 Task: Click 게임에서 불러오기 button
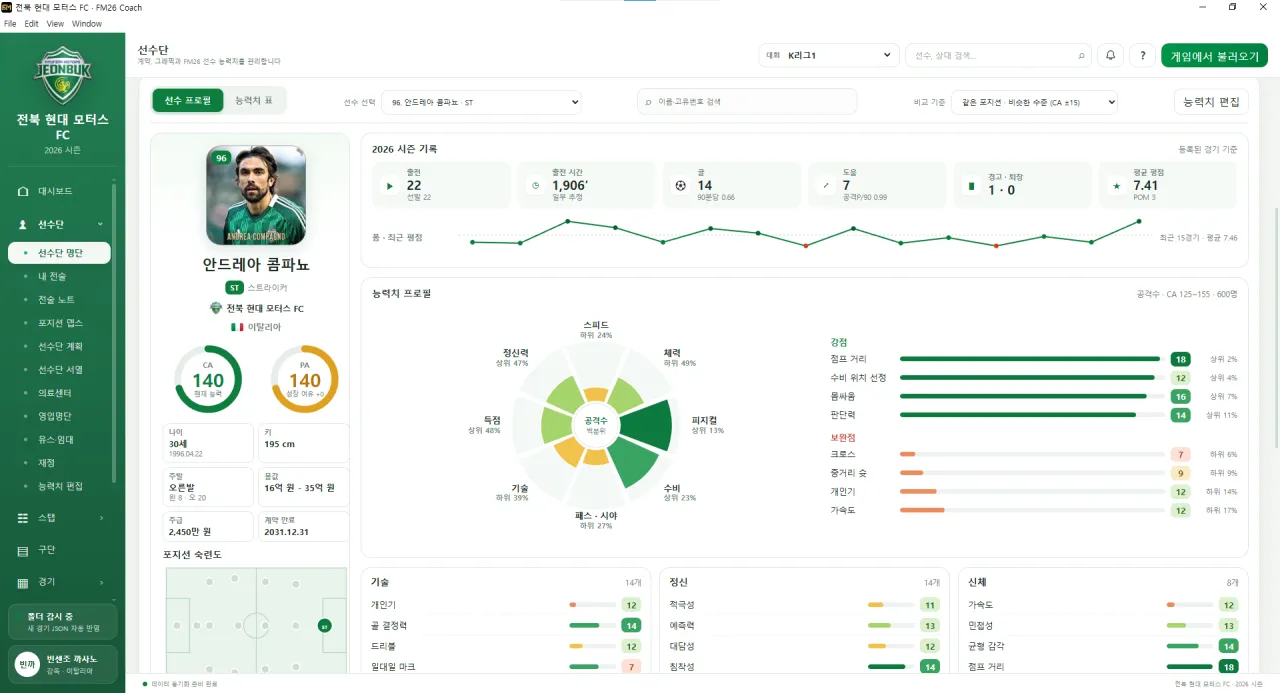pyautogui.click(x=1214, y=56)
